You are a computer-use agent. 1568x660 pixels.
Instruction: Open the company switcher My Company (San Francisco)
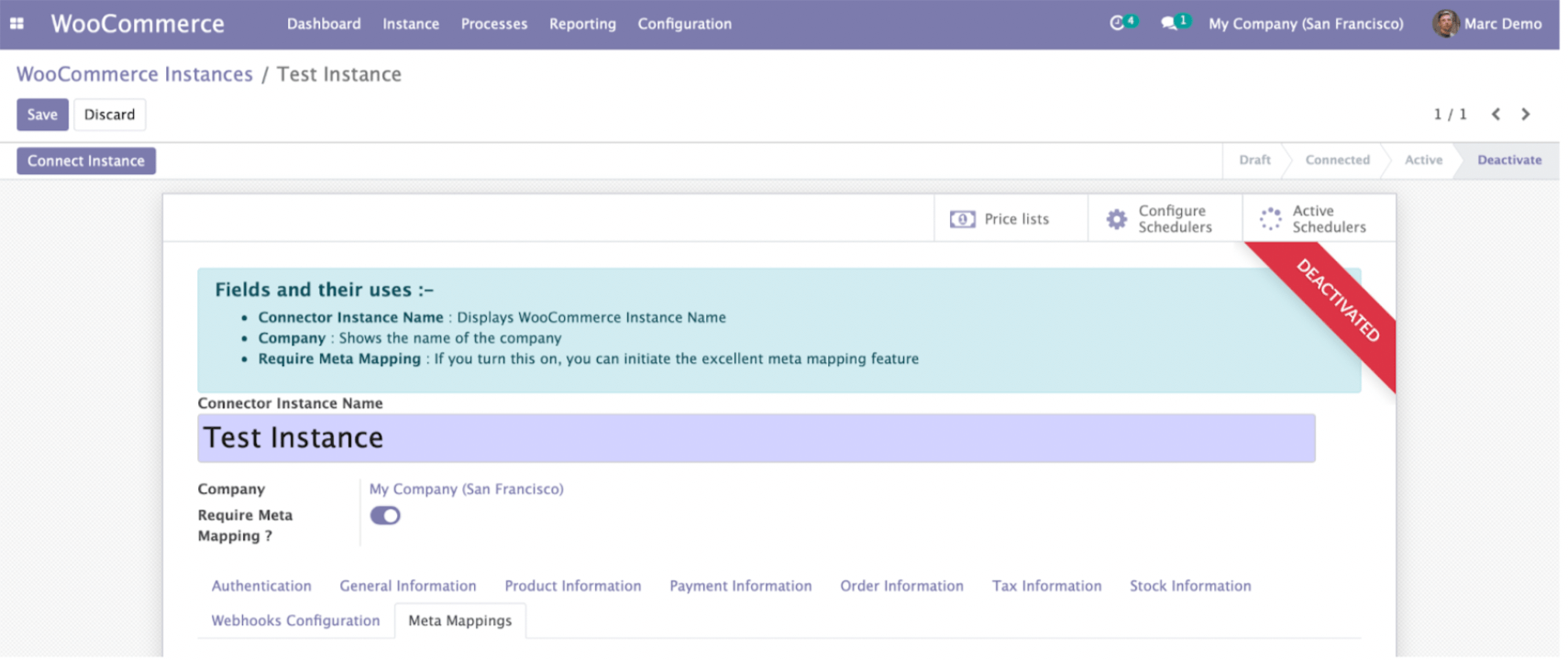pos(1306,24)
